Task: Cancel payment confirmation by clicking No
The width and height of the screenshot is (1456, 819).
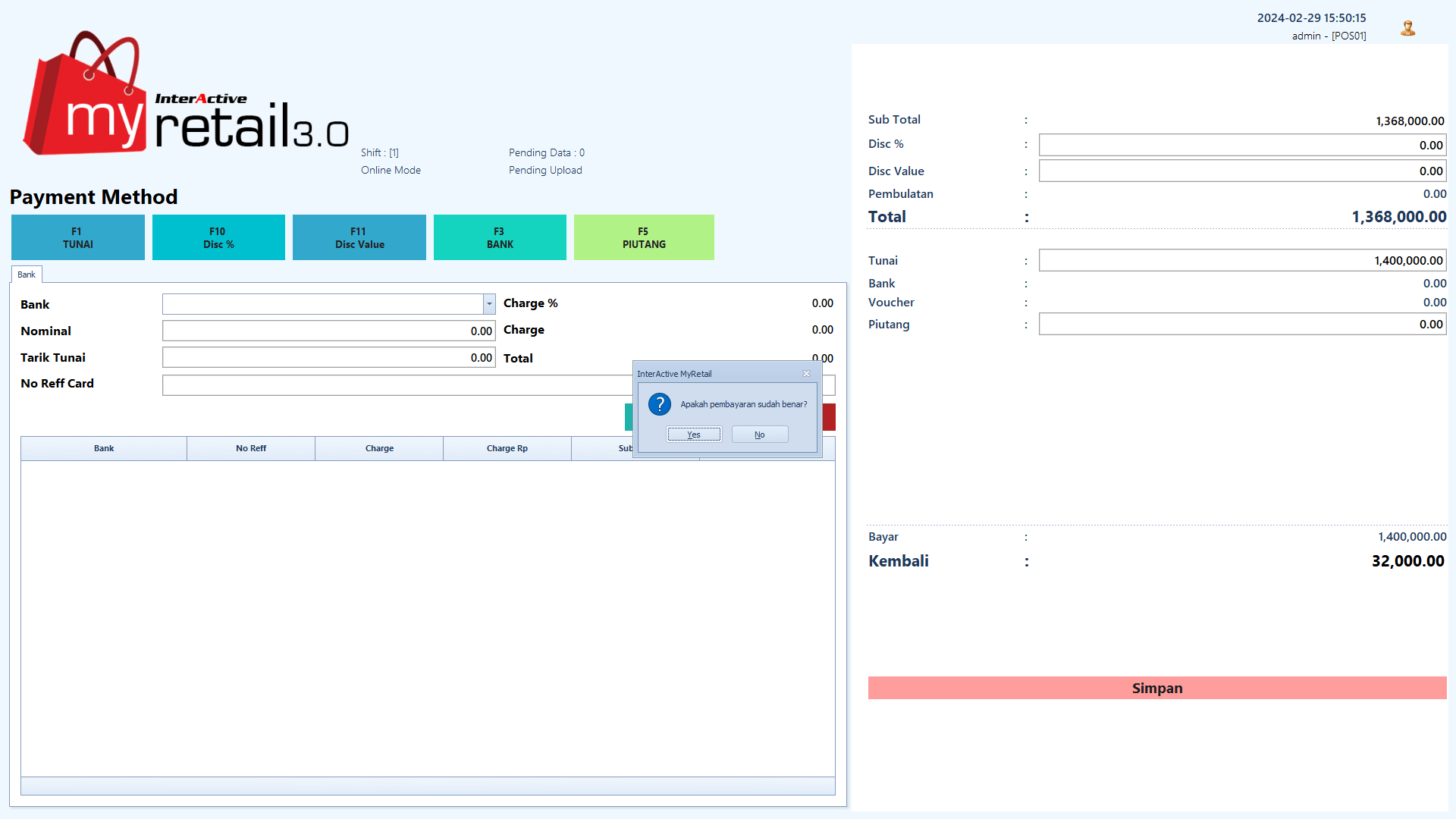Action: click(x=759, y=434)
